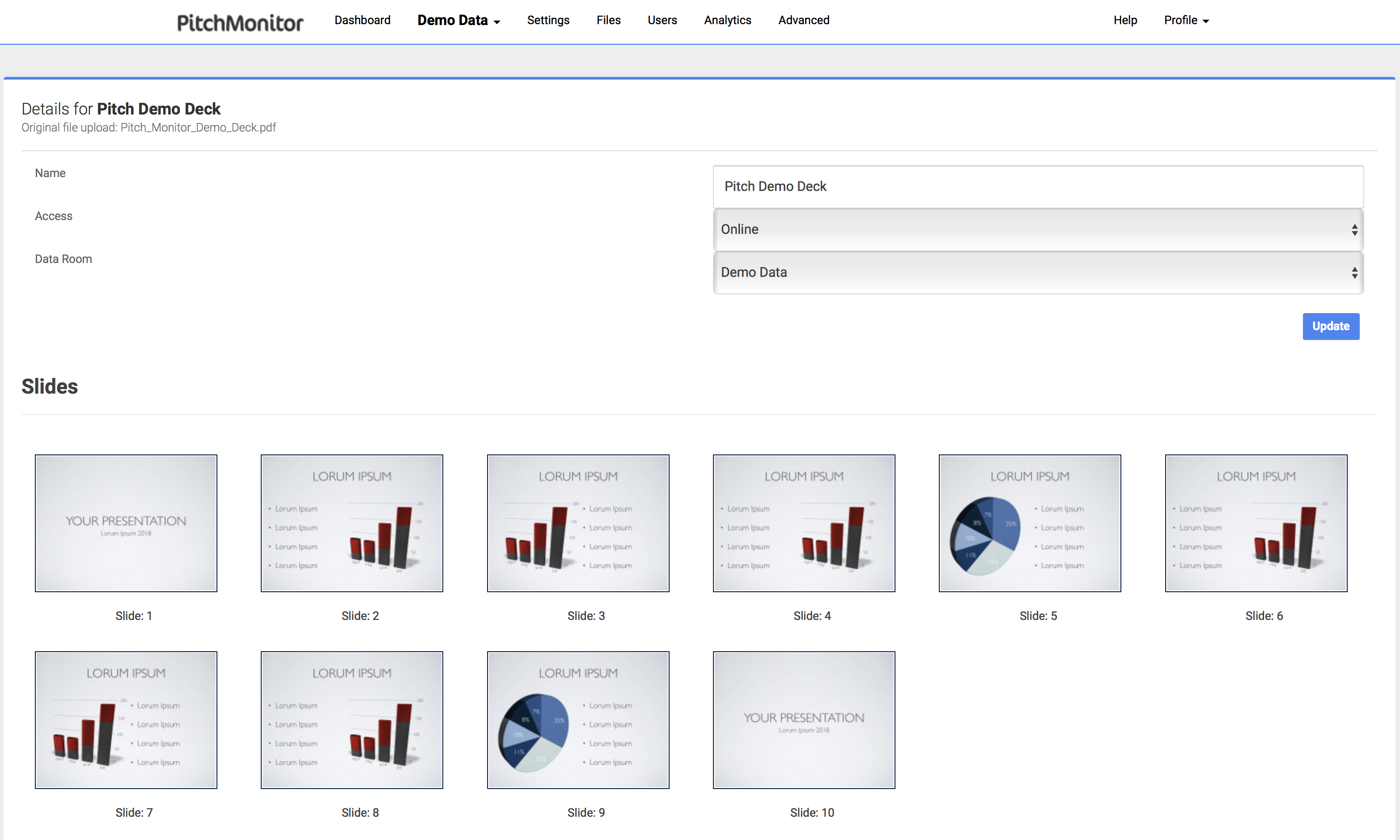Navigate to the Users page
The height and width of the screenshot is (840, 1400).
662,21
